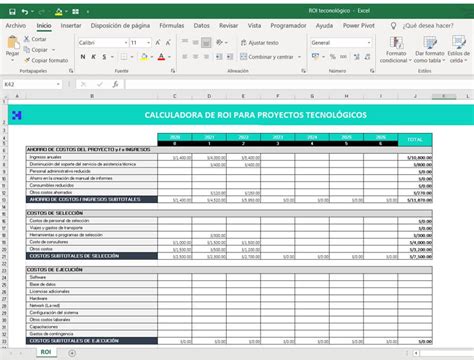Screen dimensions: 474x360
Task: Align text to the vertical middle
Action: [x=196, y=42]
